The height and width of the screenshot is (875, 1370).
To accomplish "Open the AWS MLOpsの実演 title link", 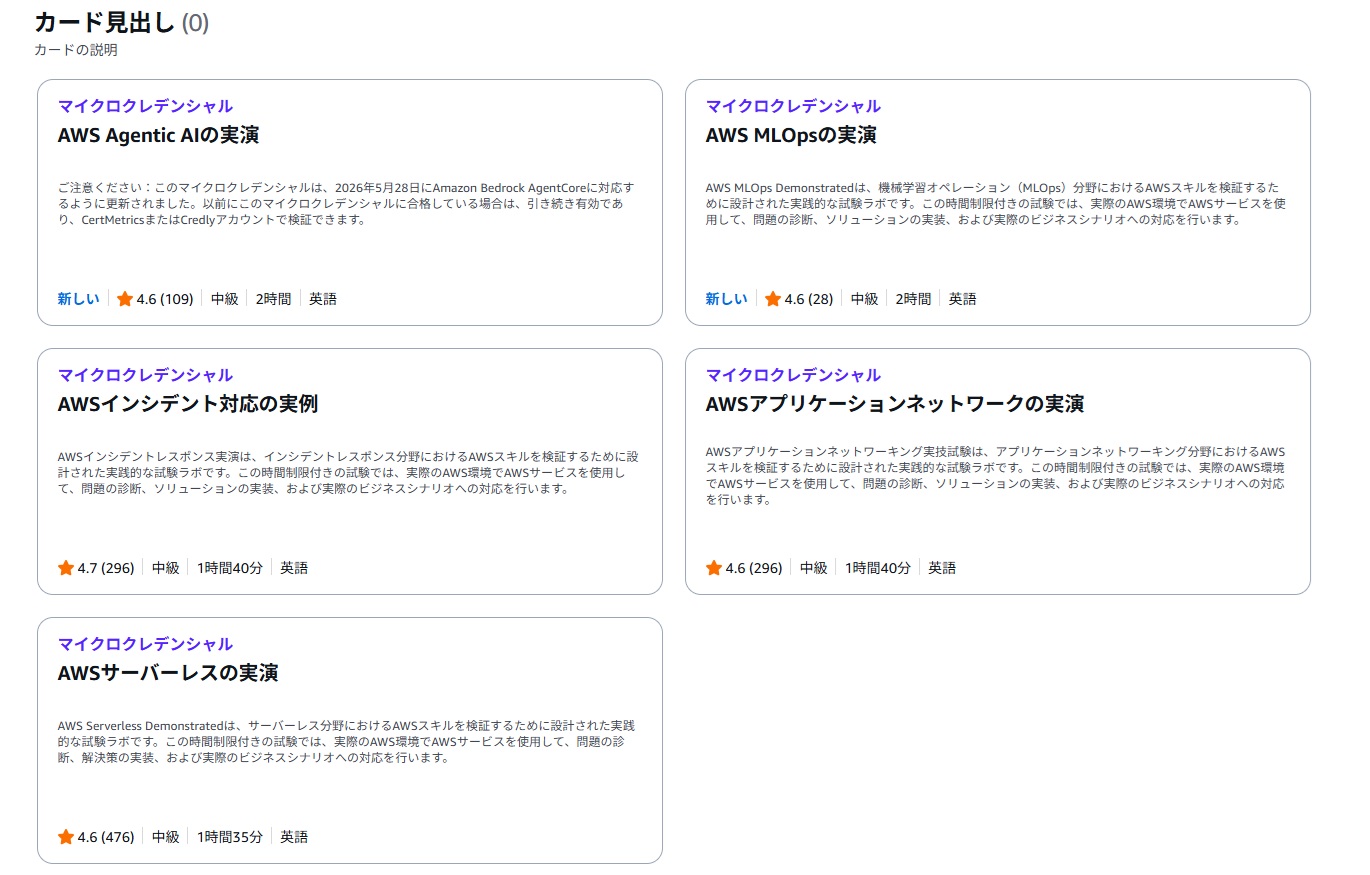I will [791, 135].
